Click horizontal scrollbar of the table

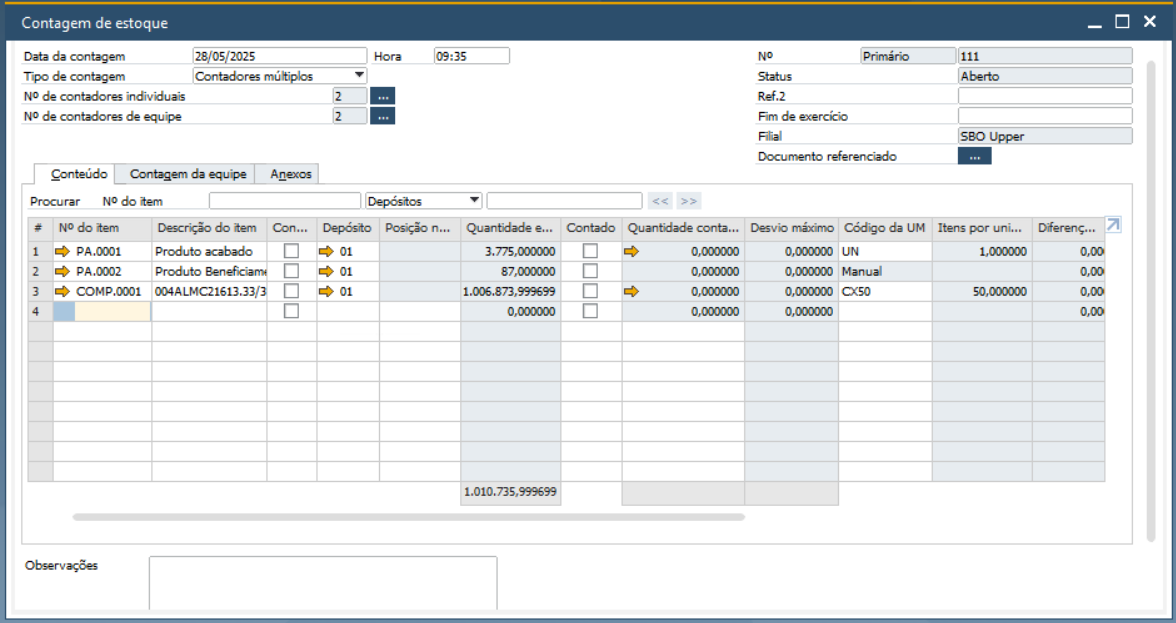tap(409, 517)
